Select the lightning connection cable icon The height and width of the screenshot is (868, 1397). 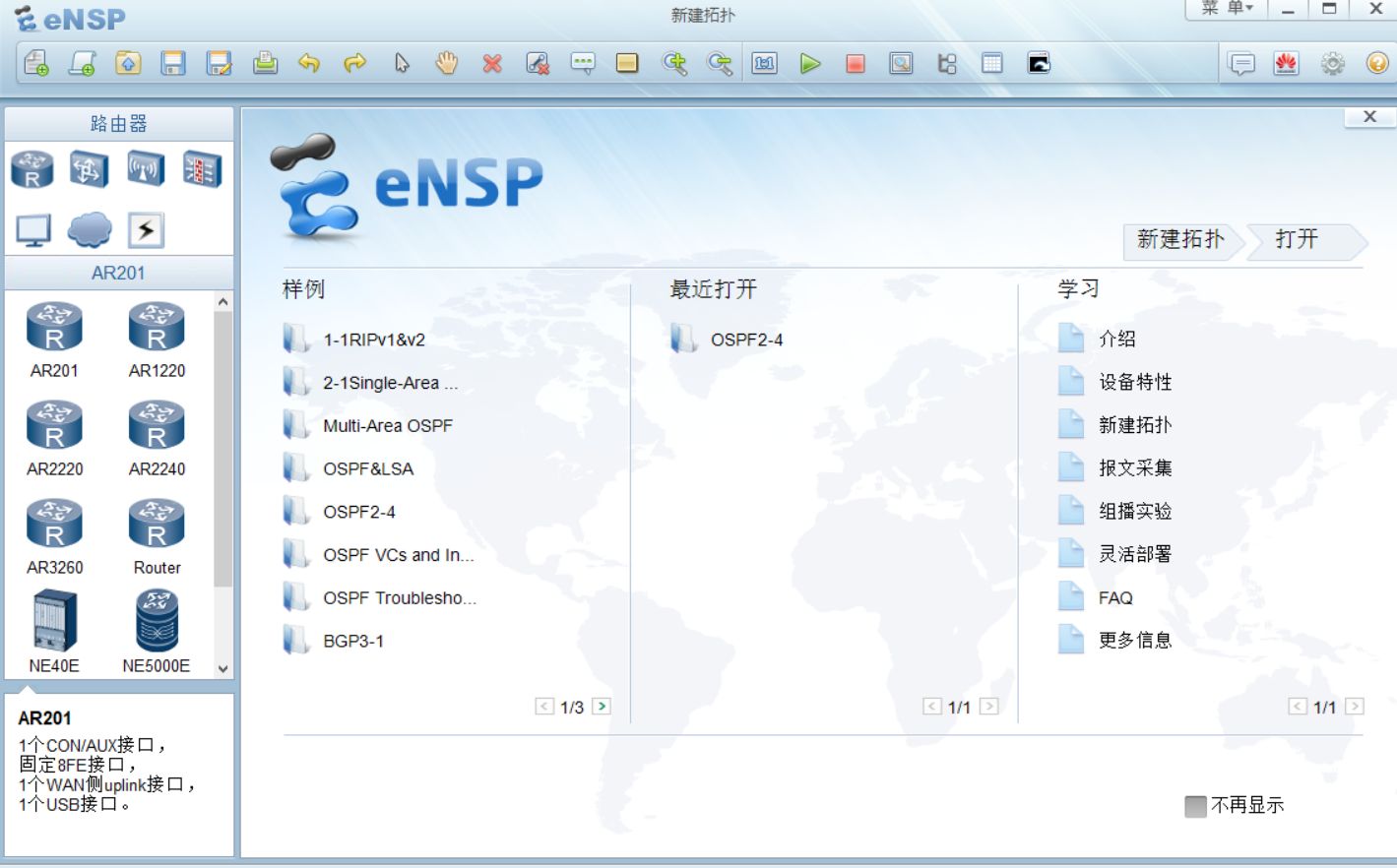tap(146, 230)
